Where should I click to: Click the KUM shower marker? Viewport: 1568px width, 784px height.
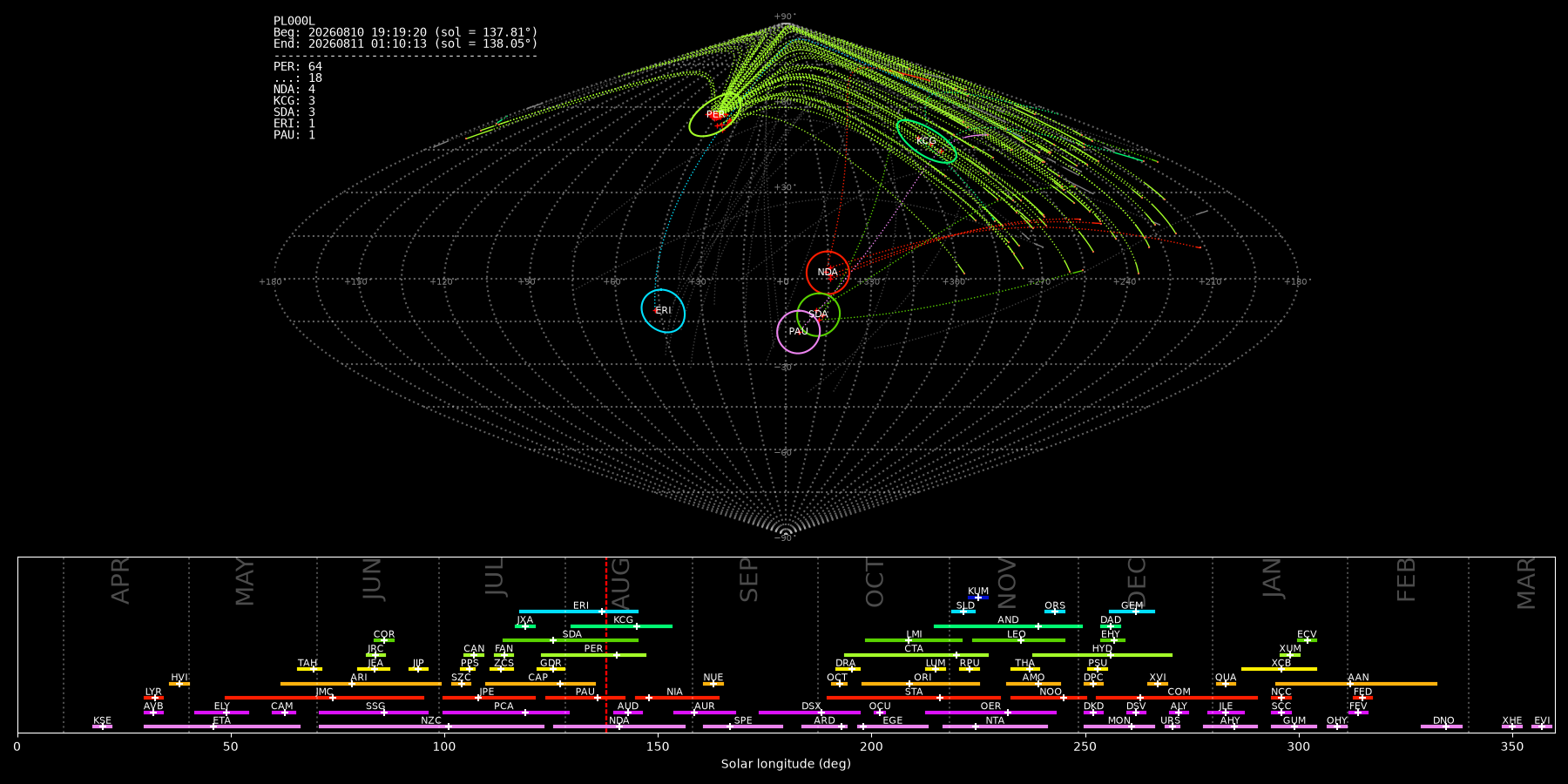point(978,597)
